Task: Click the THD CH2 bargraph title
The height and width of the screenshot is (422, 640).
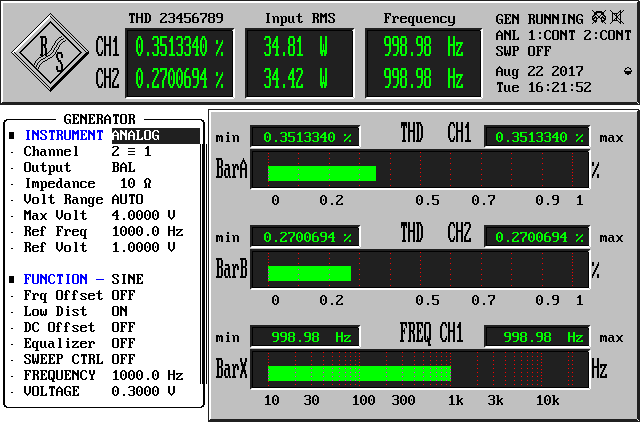Action: tap(436, 233)
